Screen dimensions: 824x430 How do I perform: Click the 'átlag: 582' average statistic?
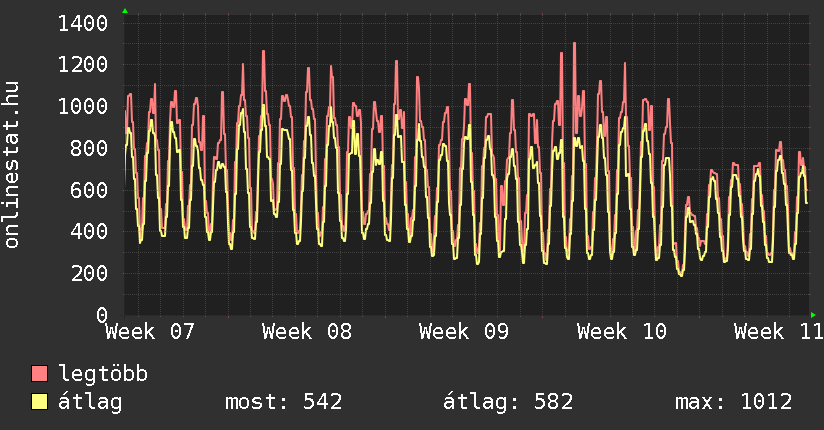pyautogui.click(x=508, y=402)
